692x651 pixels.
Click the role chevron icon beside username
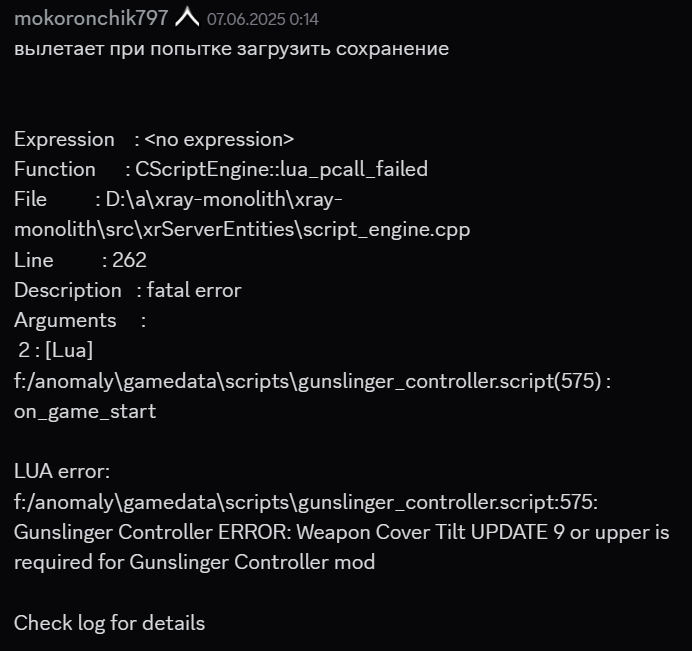point(187,17)
